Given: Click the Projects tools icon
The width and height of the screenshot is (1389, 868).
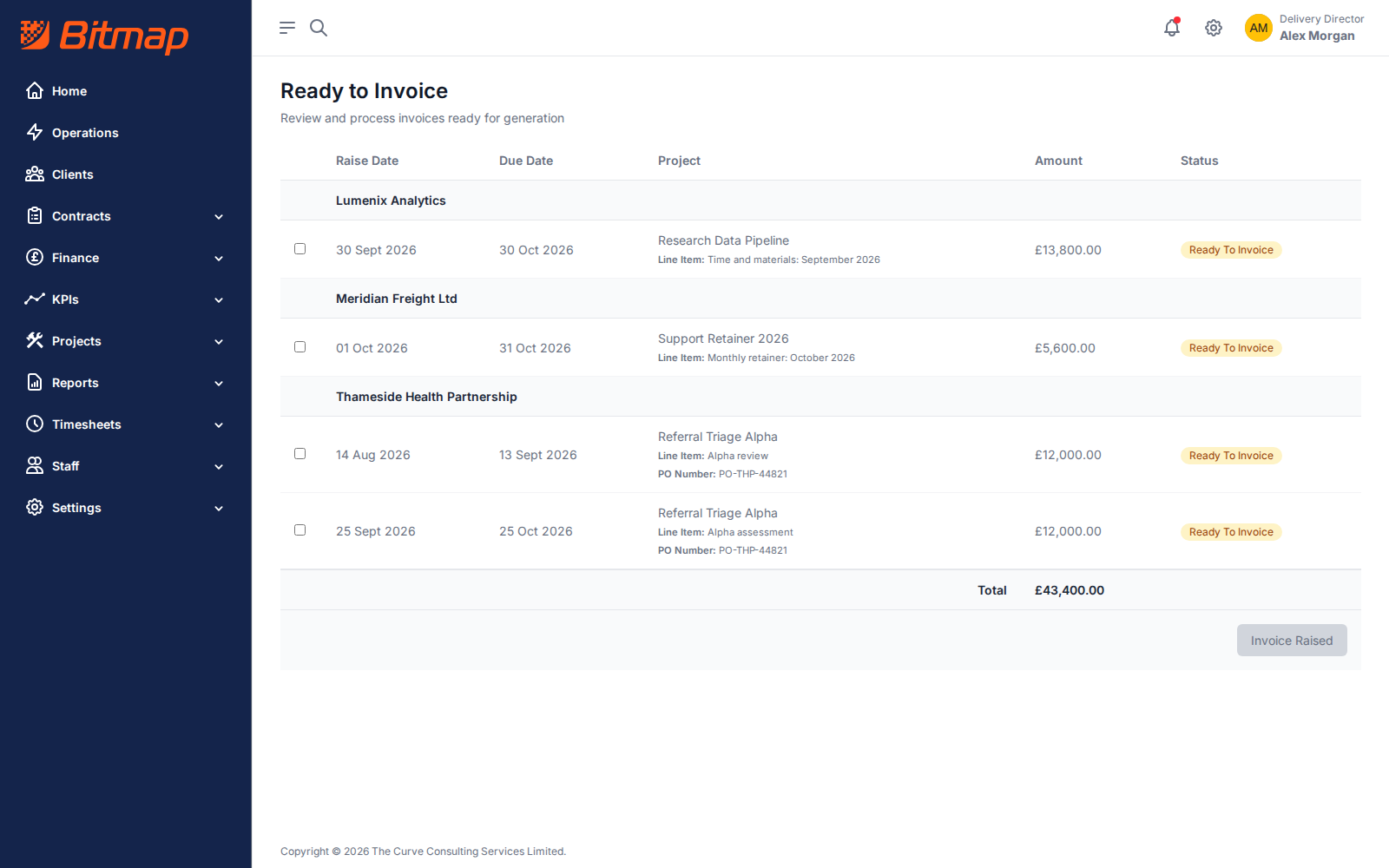Looking at the screenshot, I should tap(35, 340).
